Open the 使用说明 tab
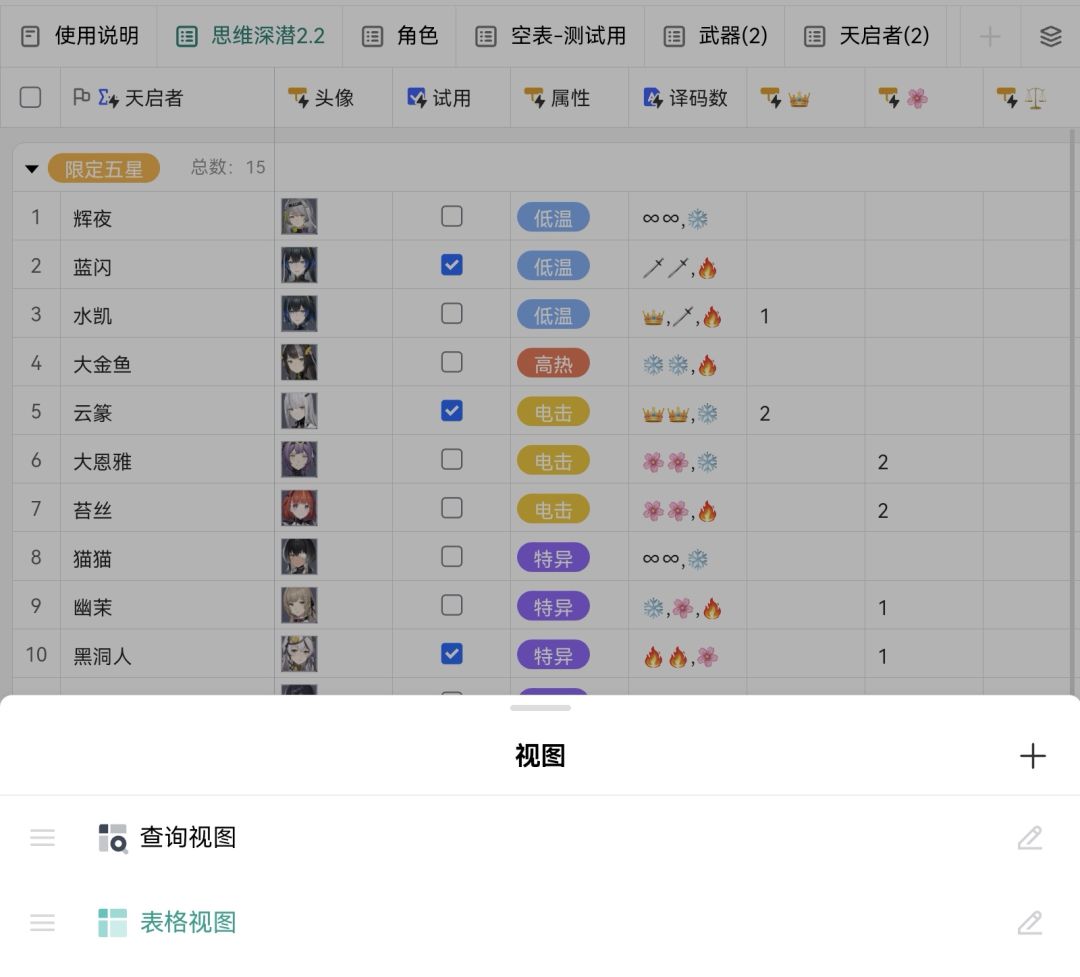The height and width of the screenshot is (977, 1080). (79, 36)
